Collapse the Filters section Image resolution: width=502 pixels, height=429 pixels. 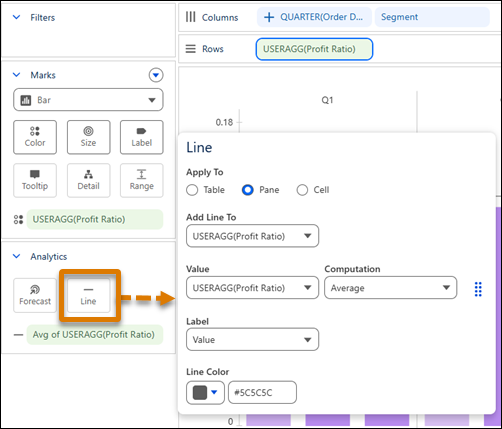click(16, 17)
